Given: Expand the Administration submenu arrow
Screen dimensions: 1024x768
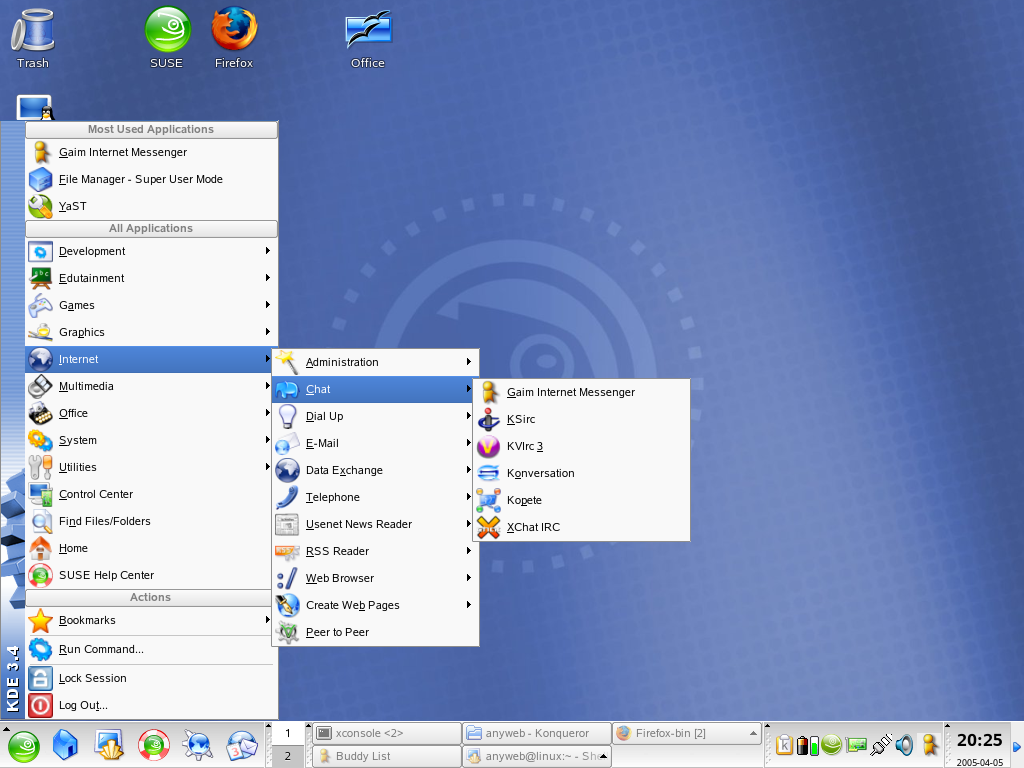Looking at the screenshot, I should (x=469, y=362).
